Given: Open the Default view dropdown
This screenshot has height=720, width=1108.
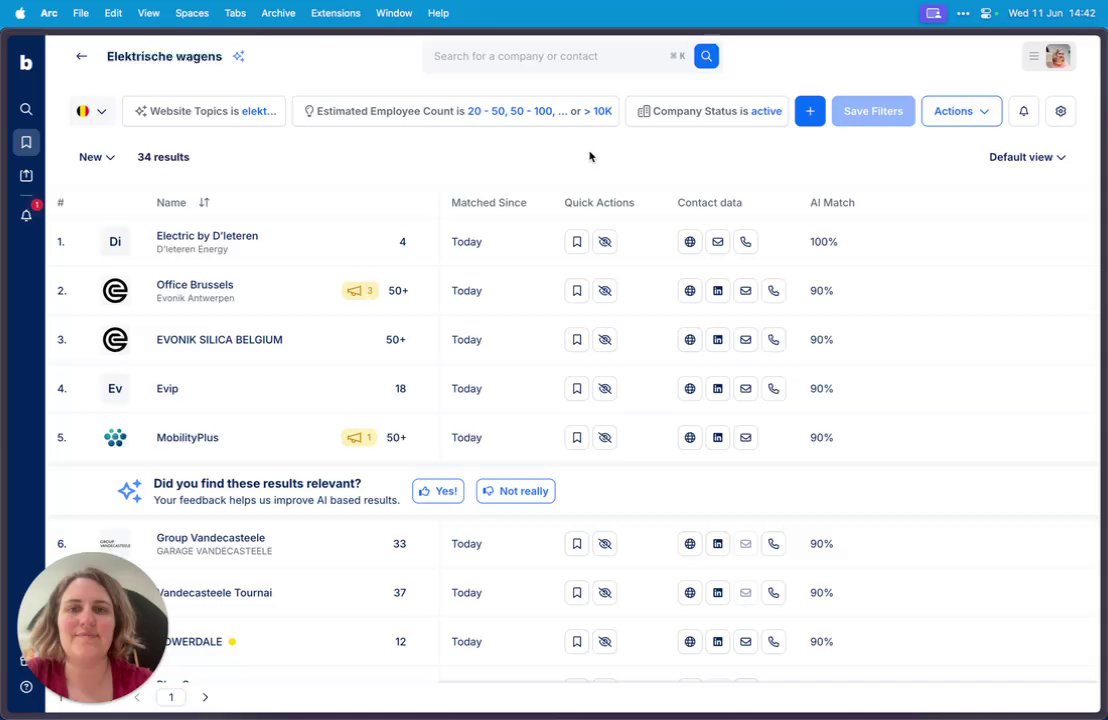Looking at the screenshot, I should pyautogui.click(x=1027, y=157).
